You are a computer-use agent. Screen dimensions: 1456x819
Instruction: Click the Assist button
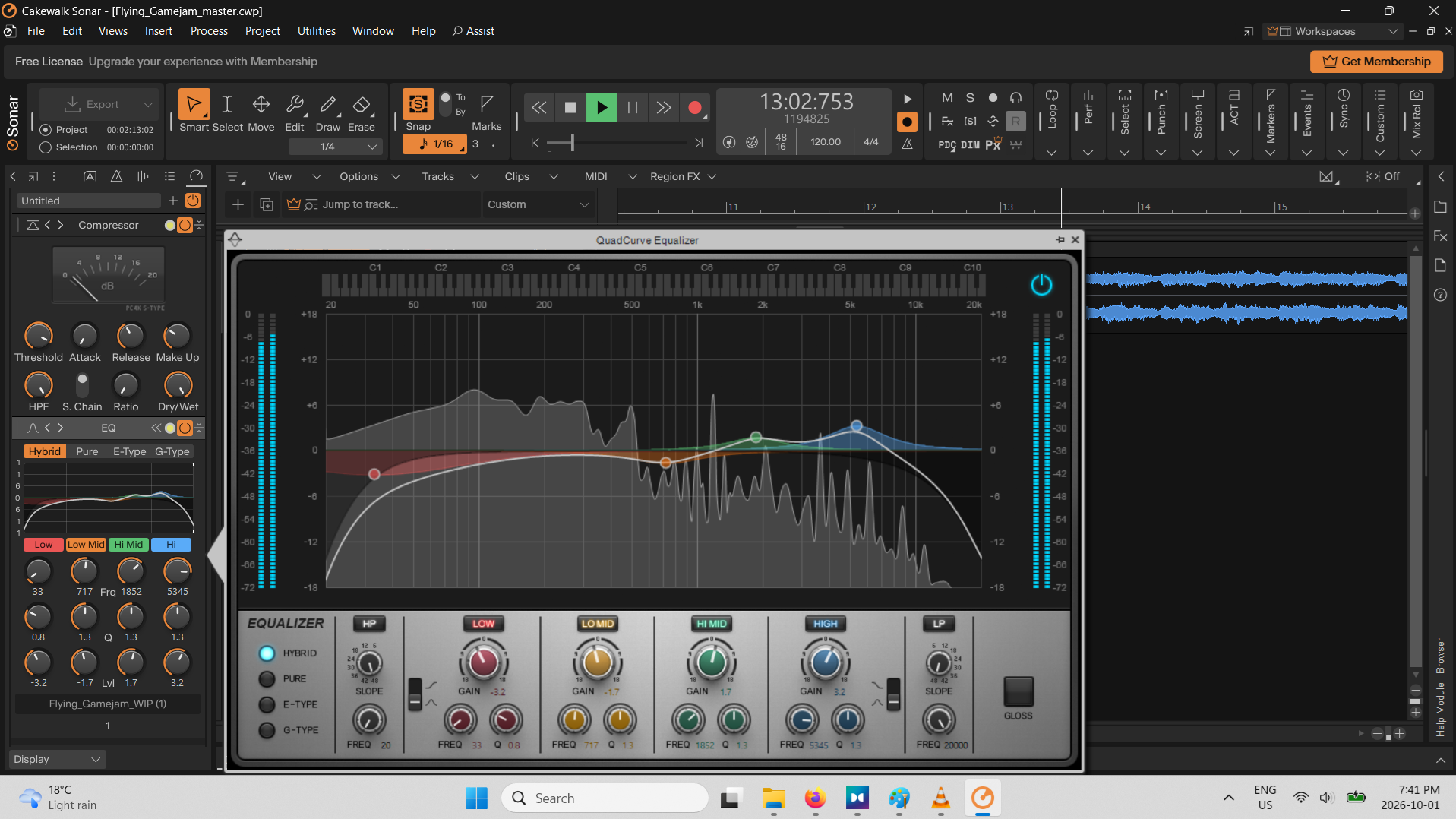(474, 31)
